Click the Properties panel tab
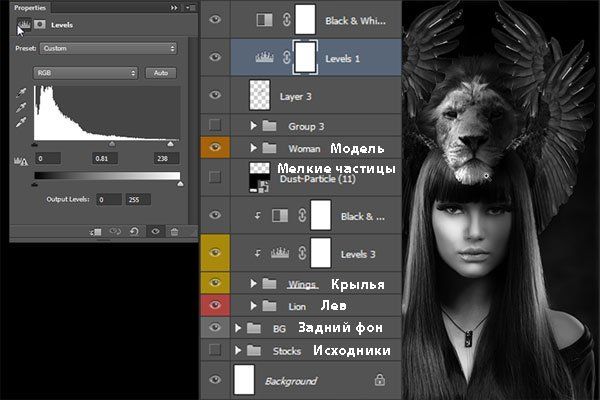This screenshot has height=400, width=600. pyautogui.click(x=30, y=8)
